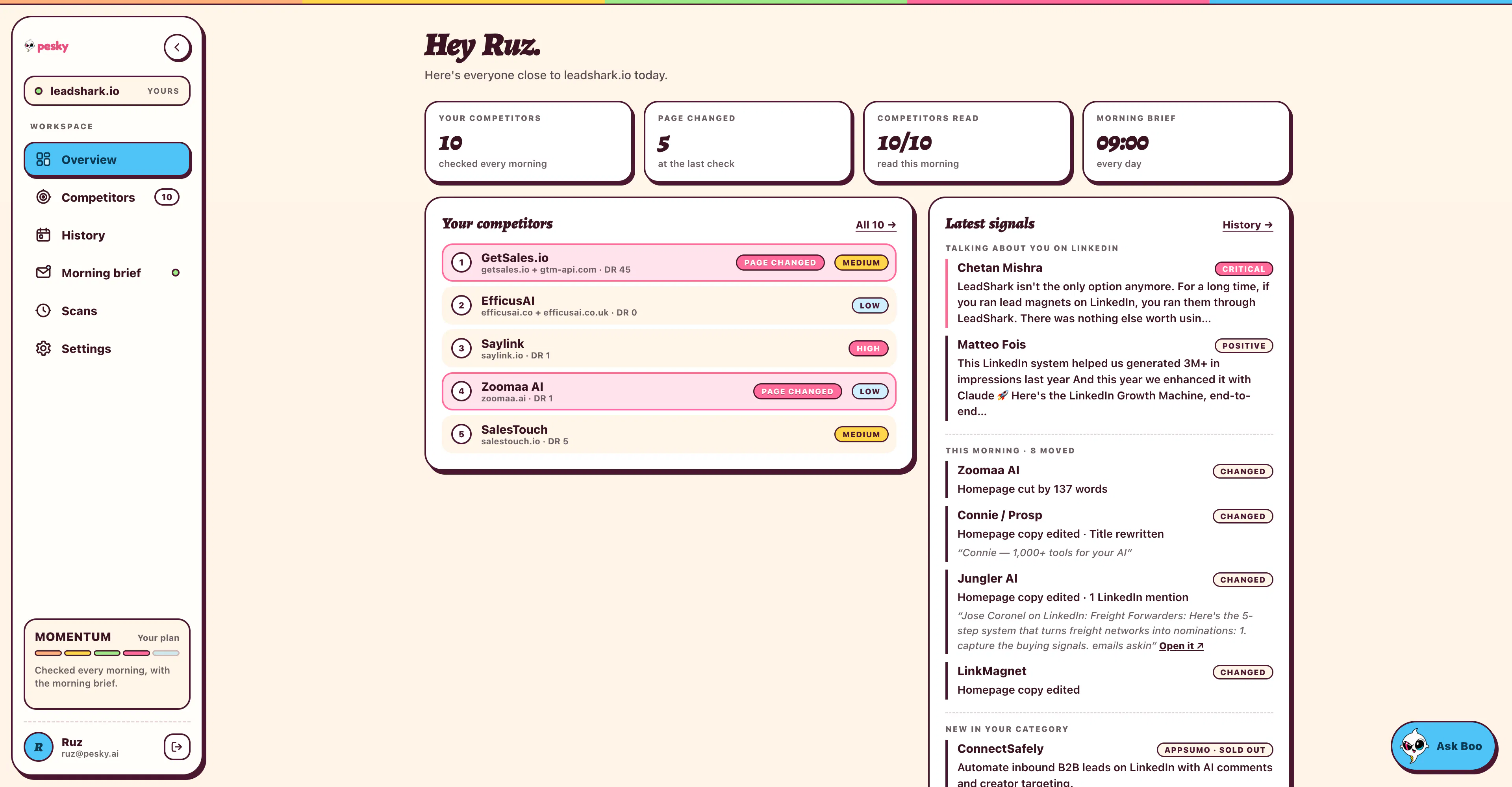Image resolution: width=1512 pixels, height=787 pixels.
Task: Click the rank 5 circle for SalesTouch
Action: tap(461, 434)
